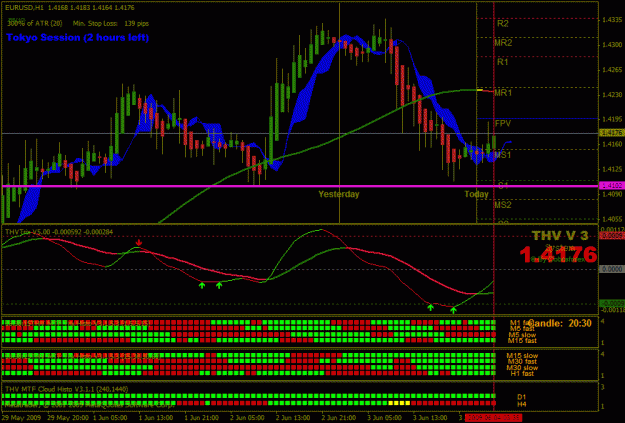Screen dimensions: 625x423
Task: Click the THV MTF Cloud Histo indicator title
Action: pyautogui.click(x=67, y=389)
